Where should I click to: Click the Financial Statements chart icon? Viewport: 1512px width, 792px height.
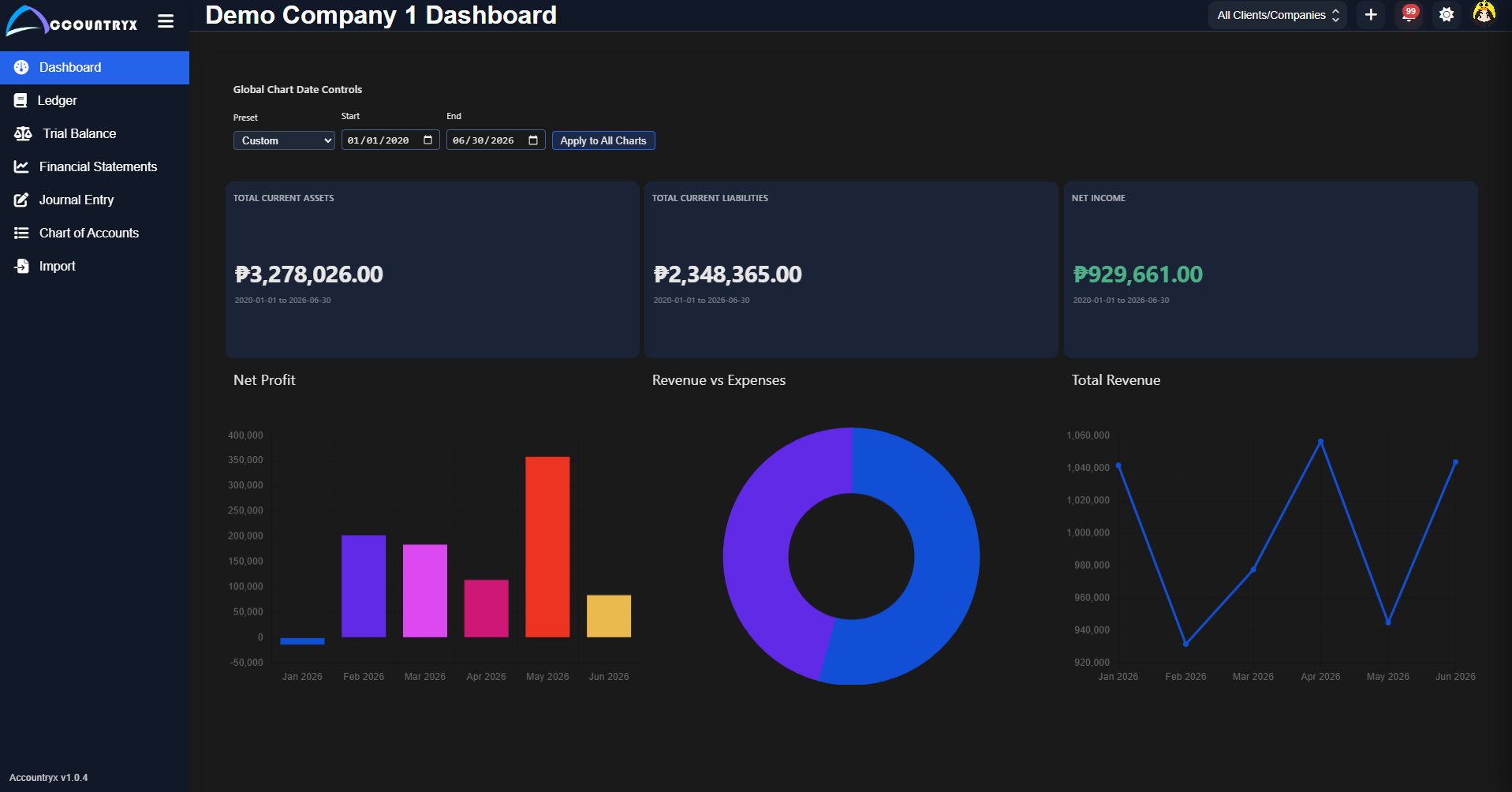(21, 166)
